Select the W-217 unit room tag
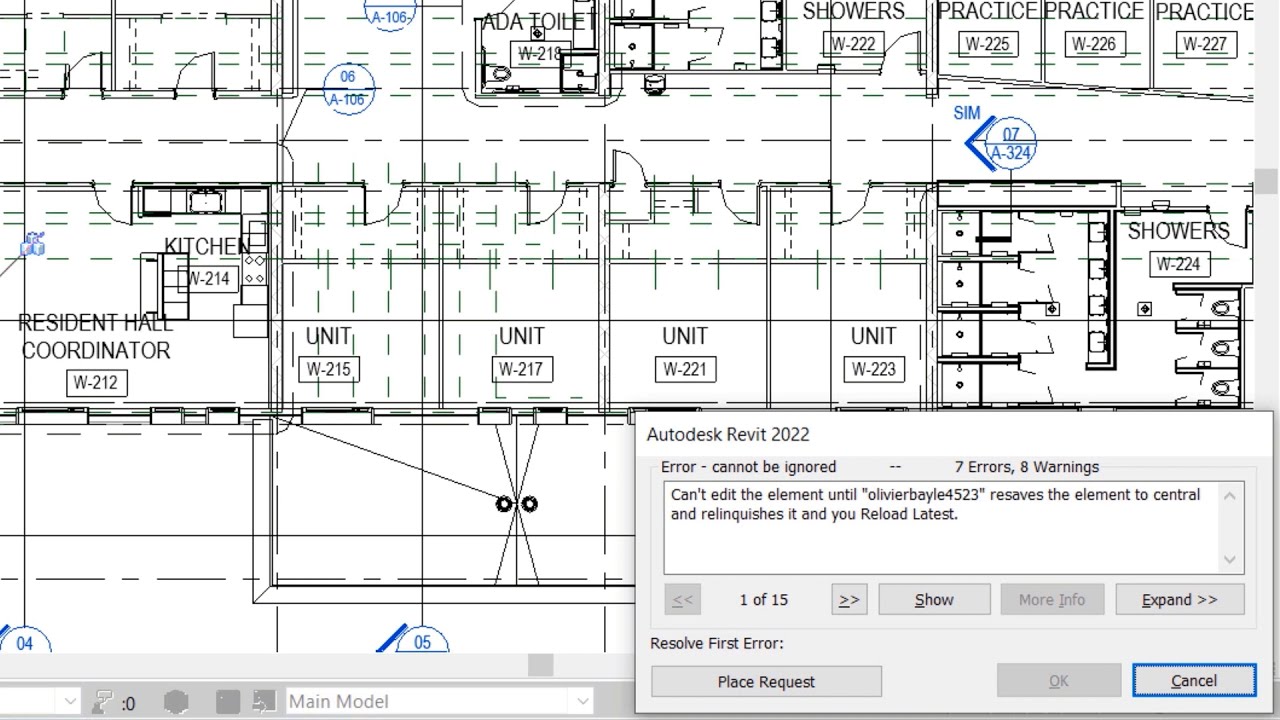The image size is (1280, 720). click(x=521, y=369)
